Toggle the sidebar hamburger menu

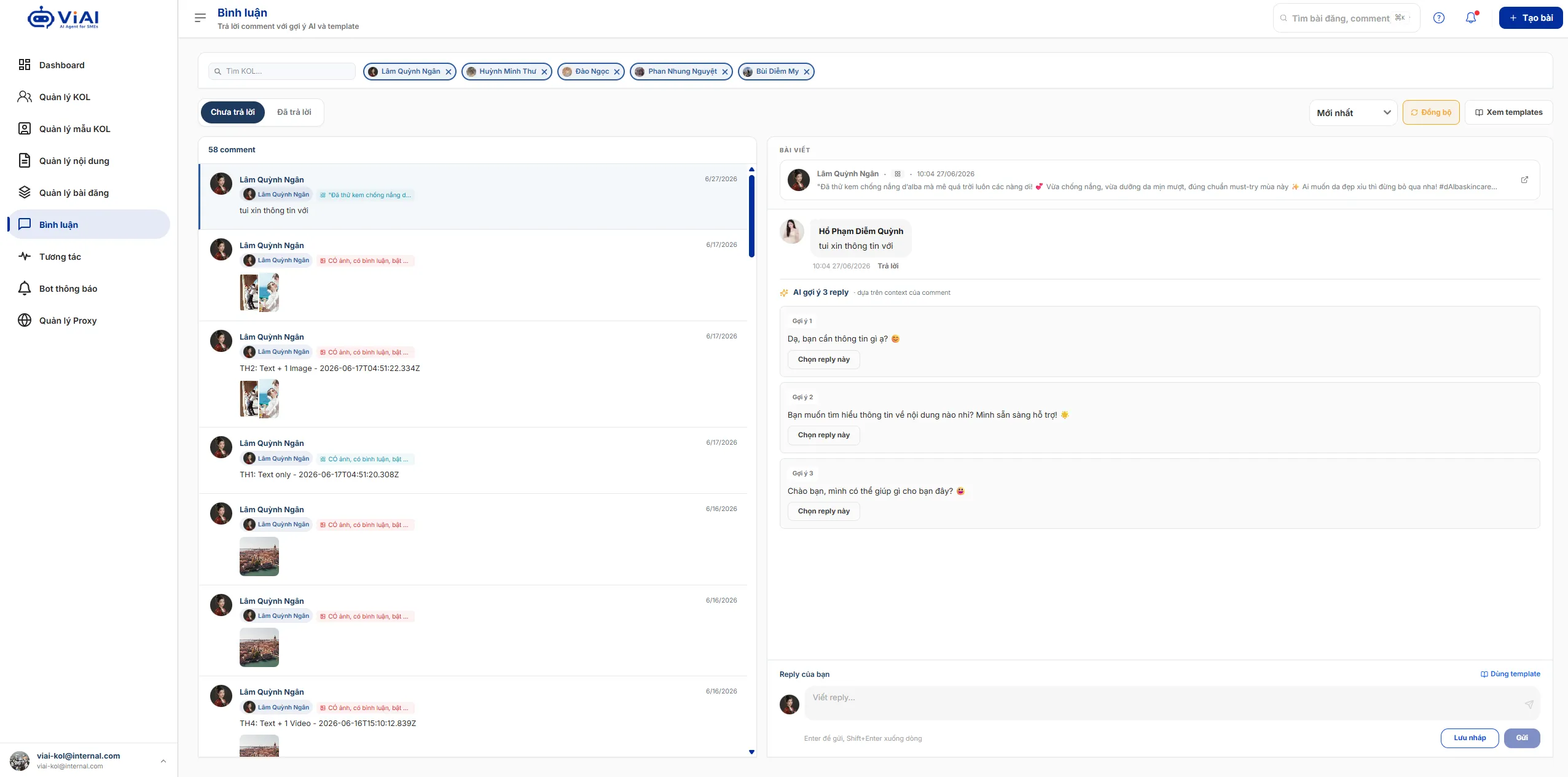click(200, 18)
